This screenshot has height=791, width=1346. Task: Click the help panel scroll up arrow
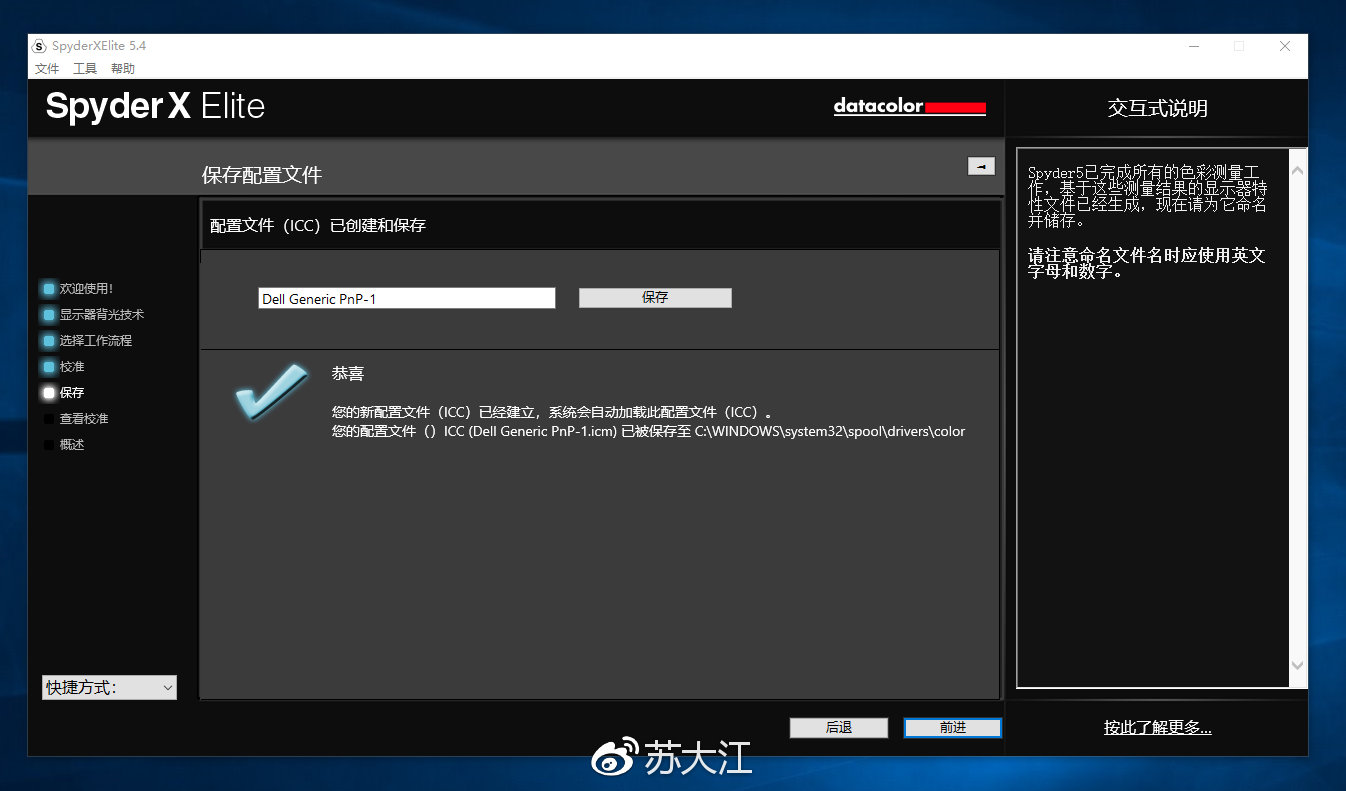tap(1298, 170)
